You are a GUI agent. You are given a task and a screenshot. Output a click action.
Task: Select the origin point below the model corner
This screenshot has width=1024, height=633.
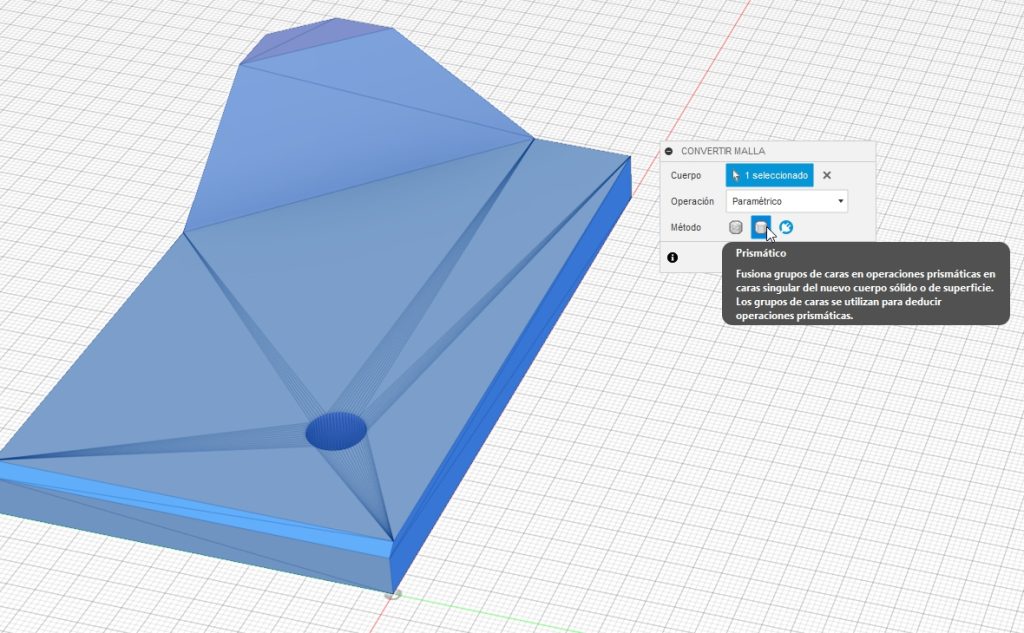click(x=393, y=595)
